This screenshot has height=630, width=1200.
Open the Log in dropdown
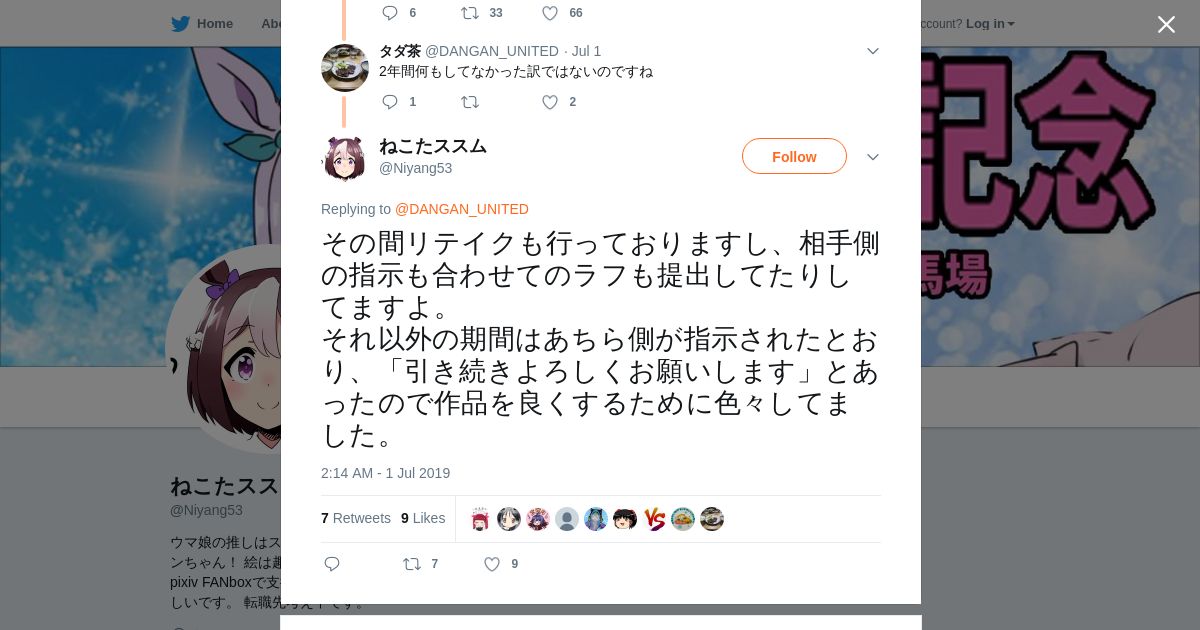coord(990,23)
